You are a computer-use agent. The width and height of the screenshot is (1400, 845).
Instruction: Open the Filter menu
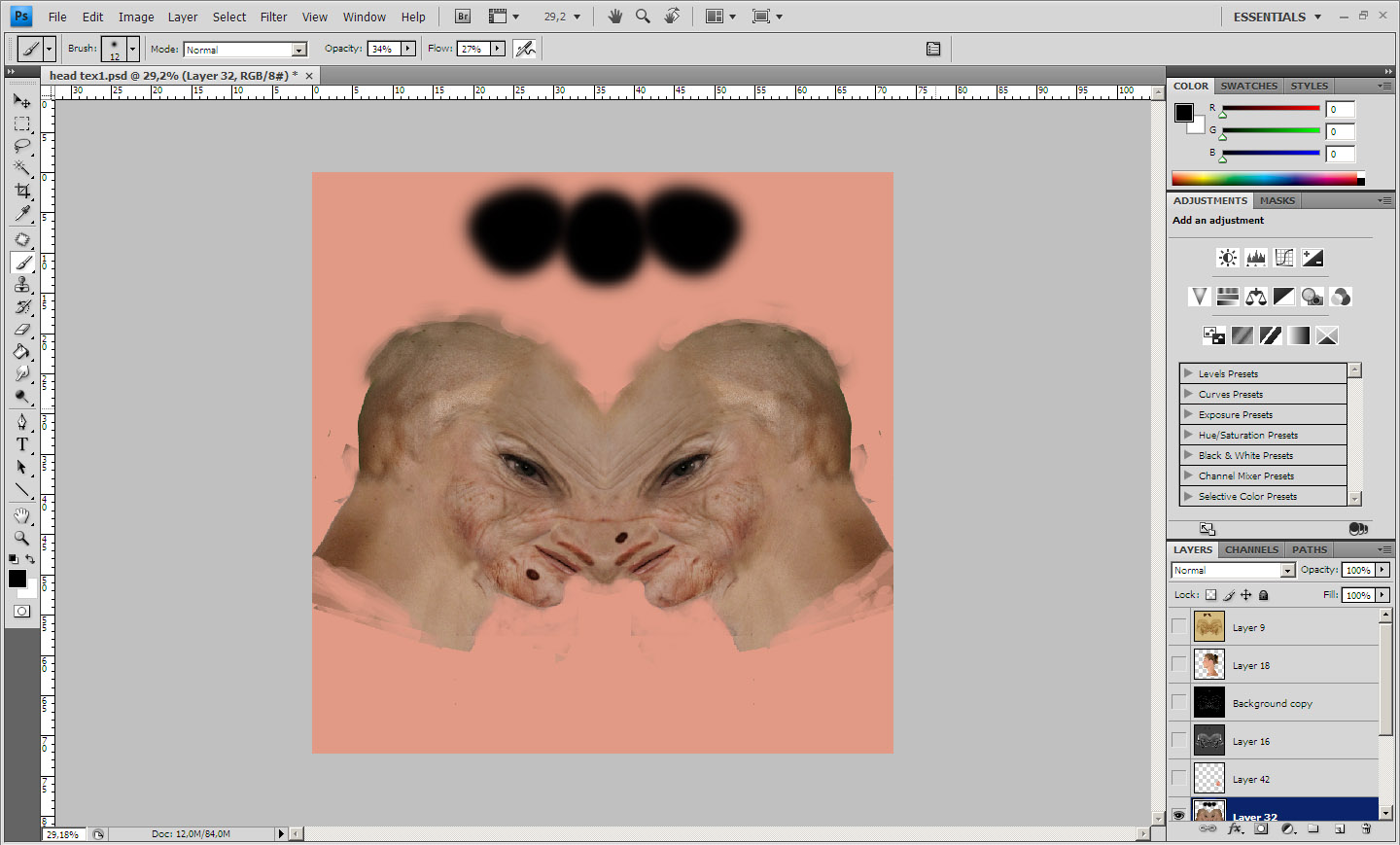(x=273, y=17)
